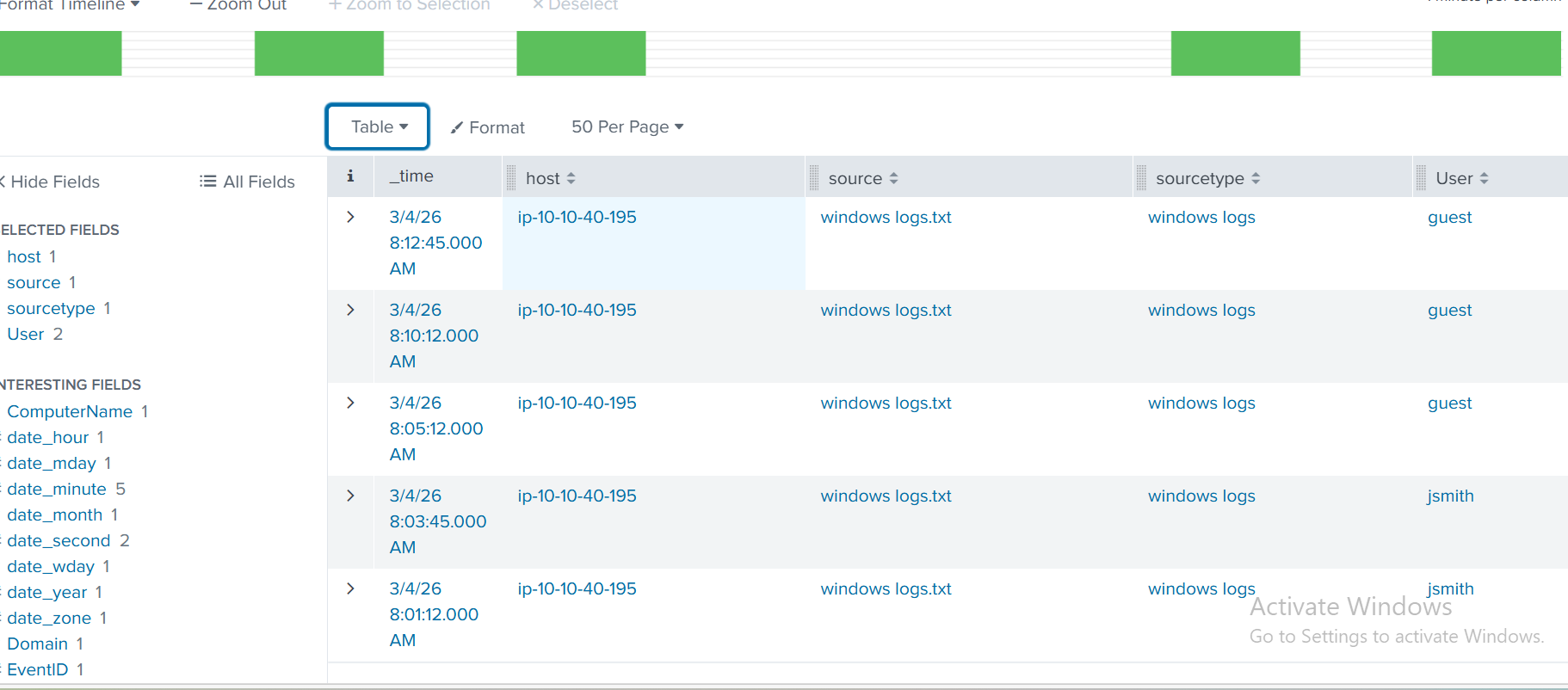Expand the 8:10:12.000 event row

tap(350, 310)
